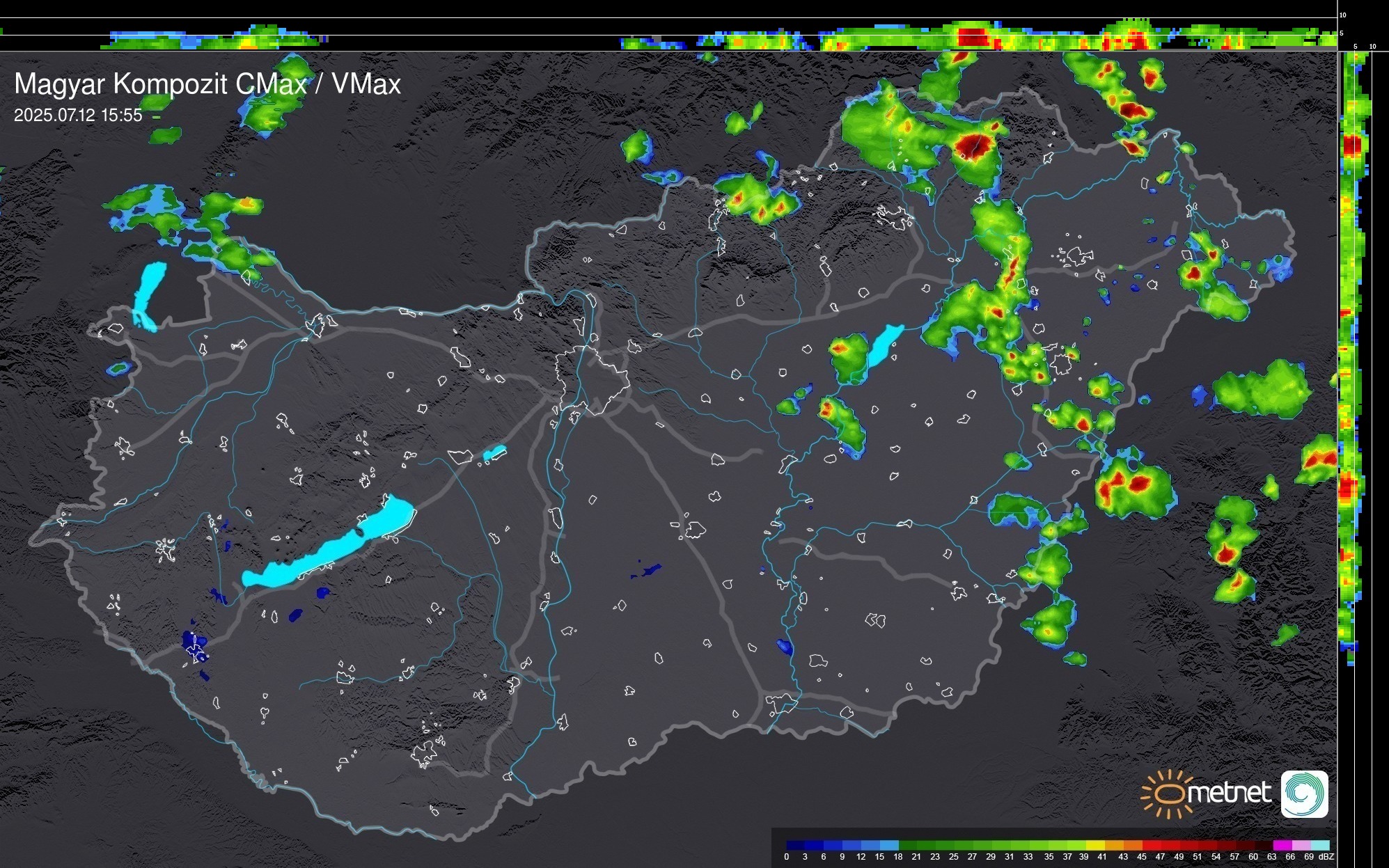Screen dimensions: 1389x868
Task: Click the red core in the top VMax strip
Action: pyautogui.click(x=973, y=36)
